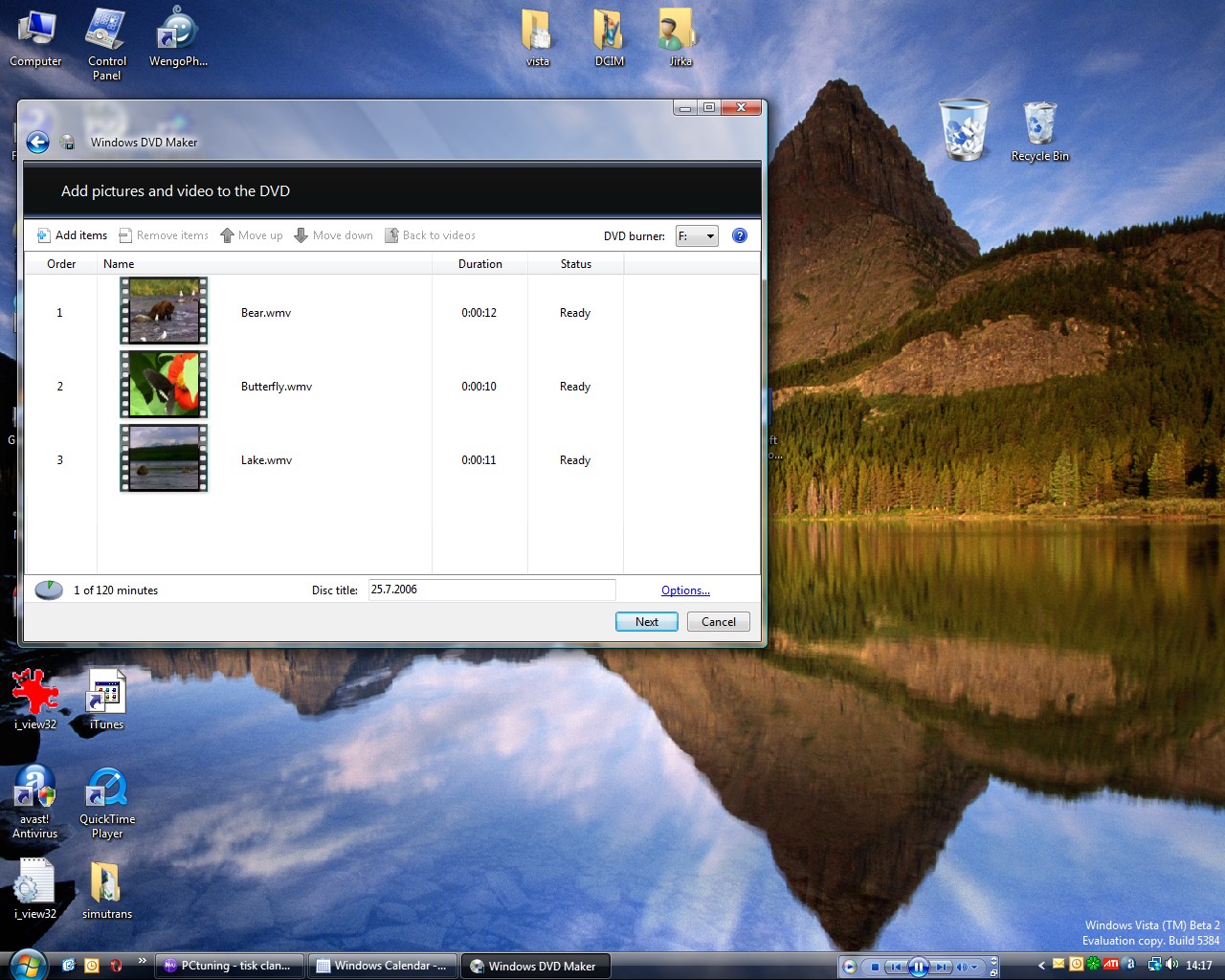Switch to PCtuning taskbar window

pyautogui.click(x=230, y=966)
